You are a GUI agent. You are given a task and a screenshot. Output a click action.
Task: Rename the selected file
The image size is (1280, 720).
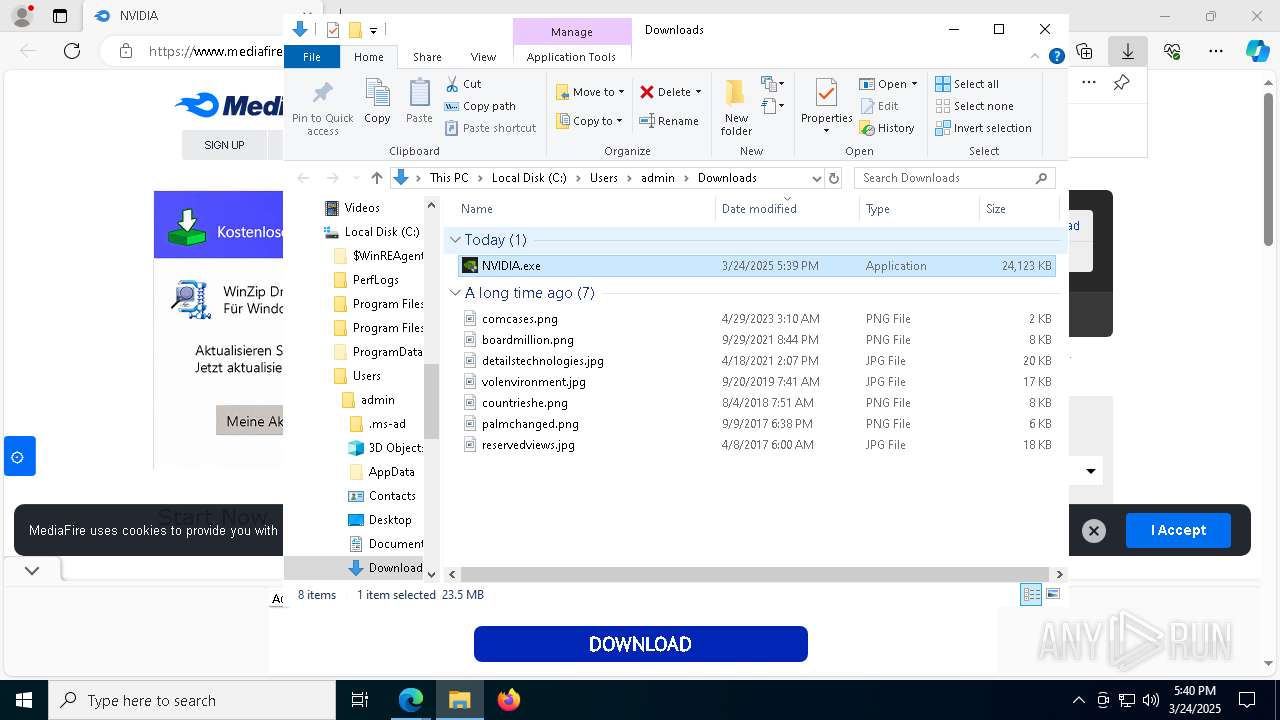point(669,121)
